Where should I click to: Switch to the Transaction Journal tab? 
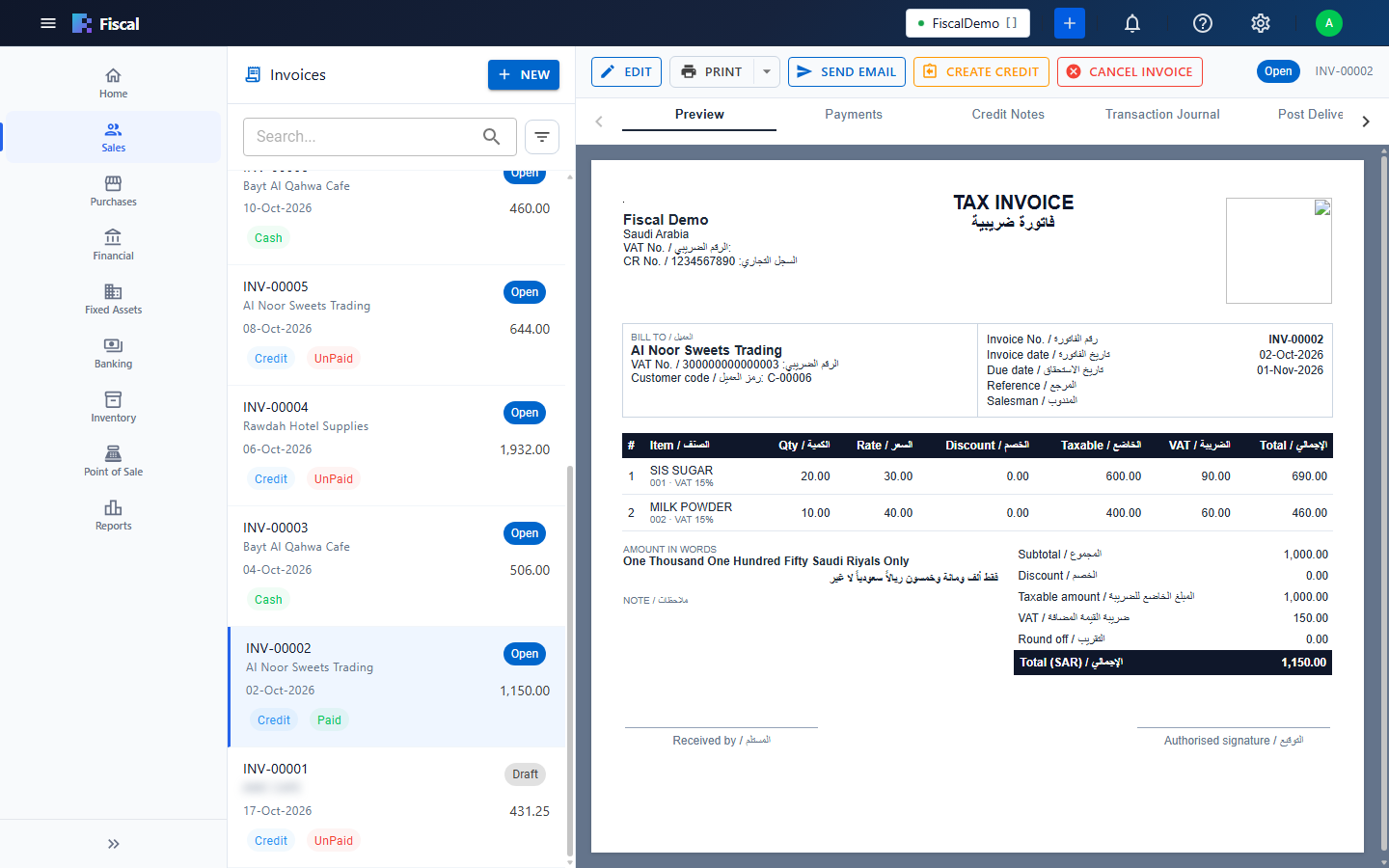tap(1162, 115)
